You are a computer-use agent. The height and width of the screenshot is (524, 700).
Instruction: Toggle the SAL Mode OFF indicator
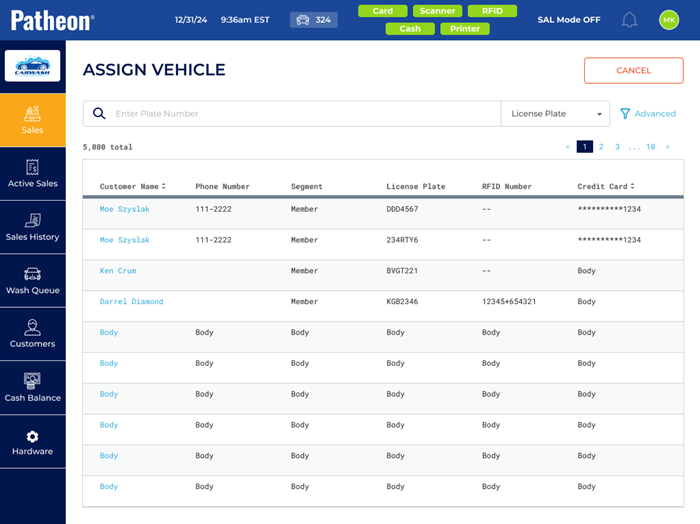coord(570,20)
